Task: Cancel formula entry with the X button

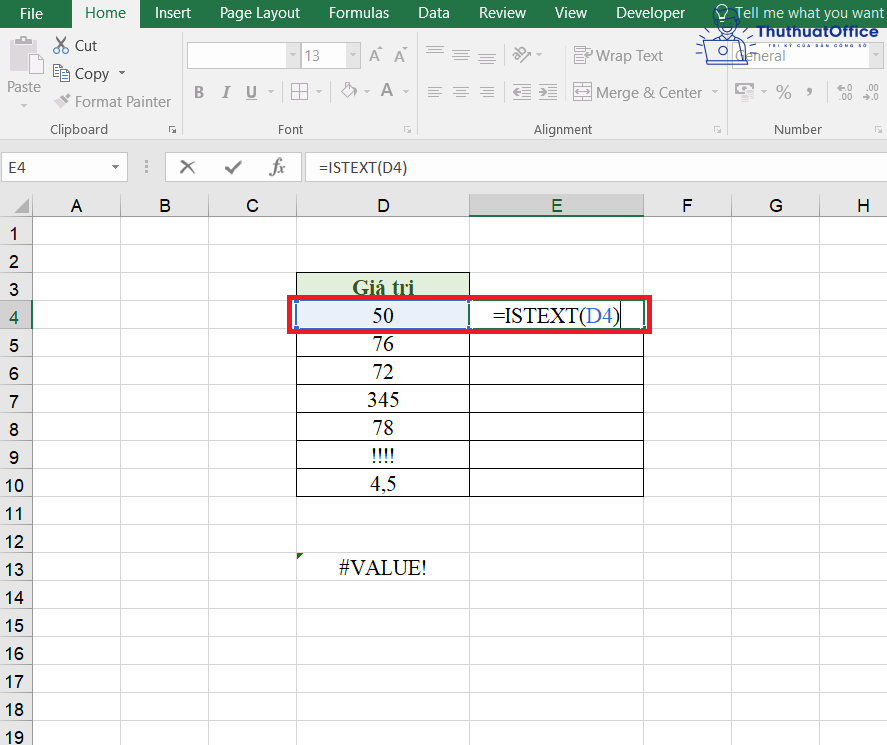Action: 187,166
